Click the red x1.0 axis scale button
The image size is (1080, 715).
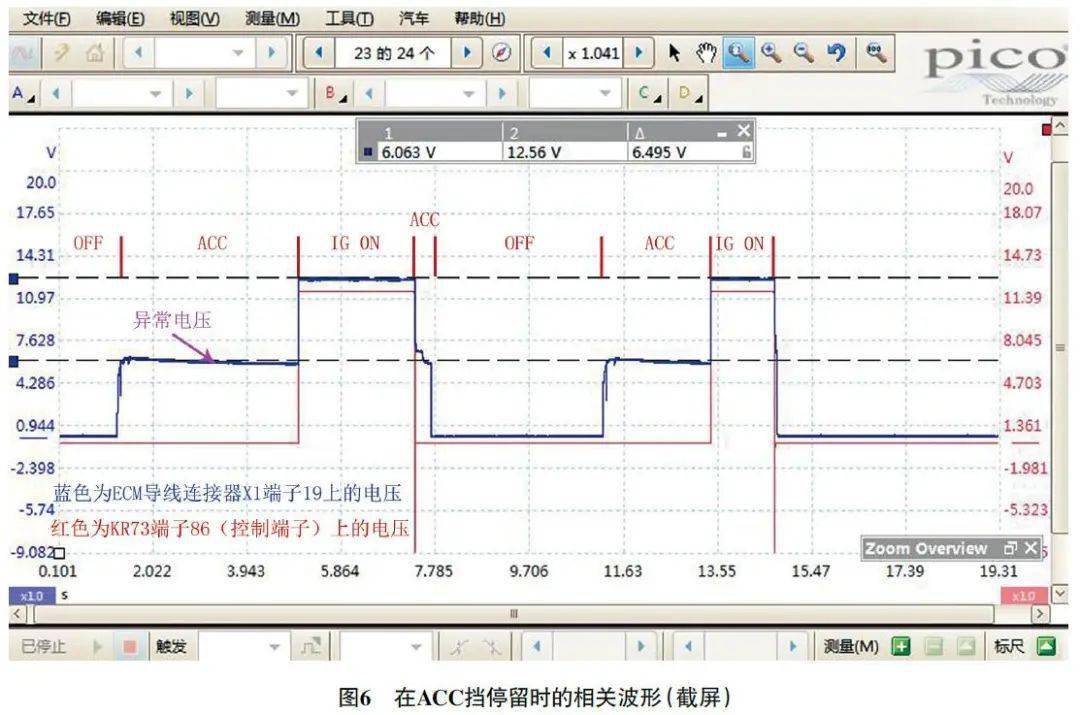coord(1023,595)
